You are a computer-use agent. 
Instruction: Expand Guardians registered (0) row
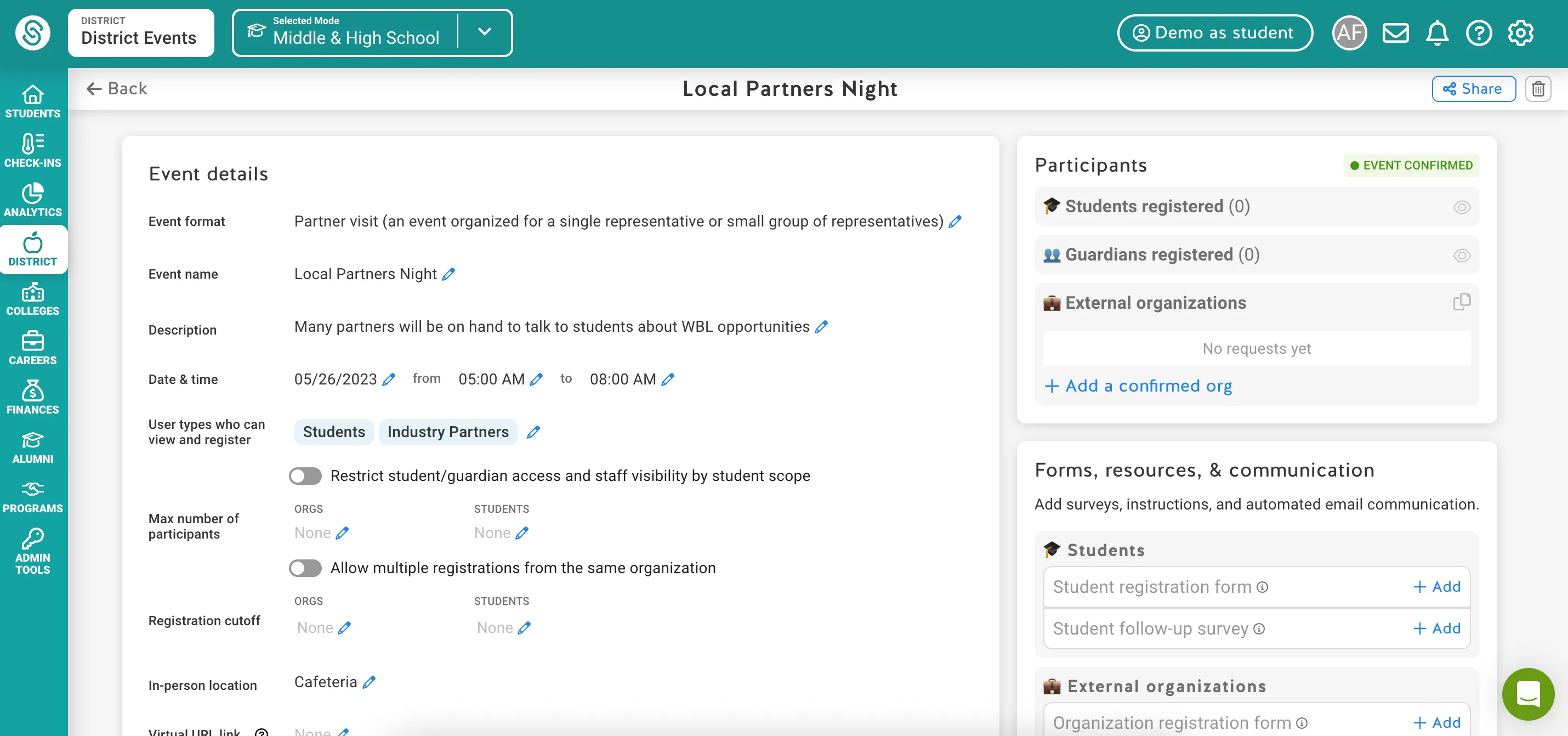pyautogui.click(x=1257, y=254)
